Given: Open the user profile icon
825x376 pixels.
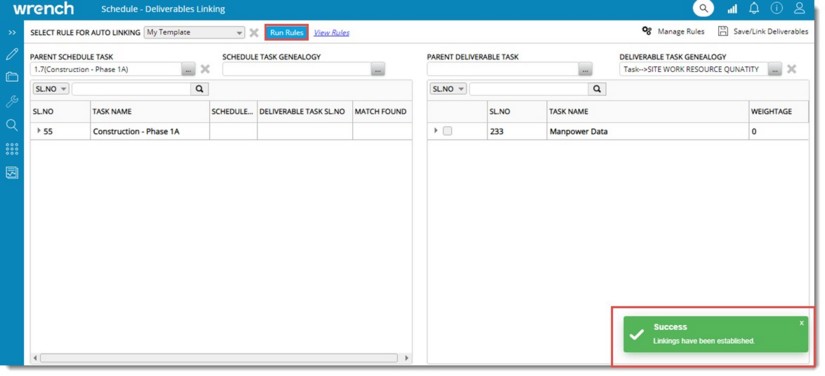Looking at the screenshot, I should 799,8.
